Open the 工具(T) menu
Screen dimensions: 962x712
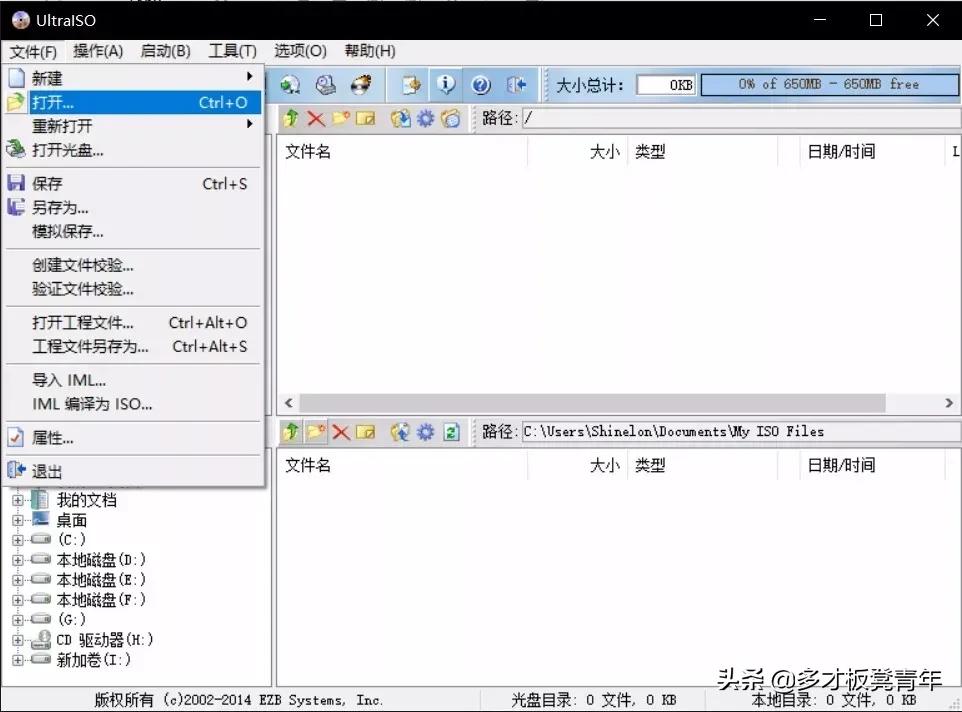[232, 51]
